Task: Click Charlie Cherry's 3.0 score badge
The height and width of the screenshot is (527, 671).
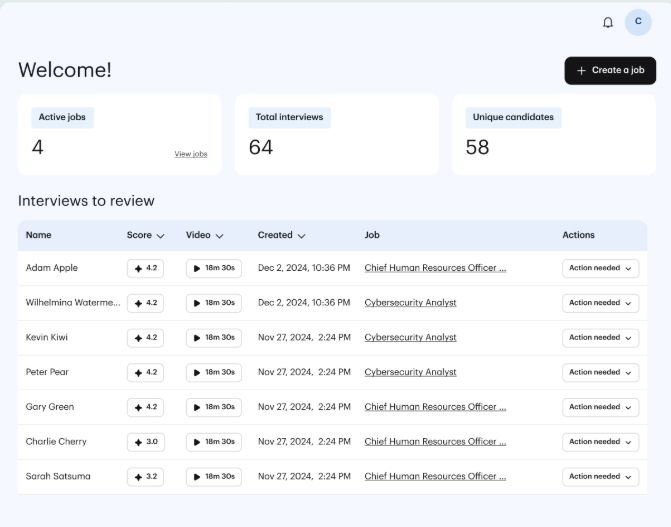Action: click(145, 442)
